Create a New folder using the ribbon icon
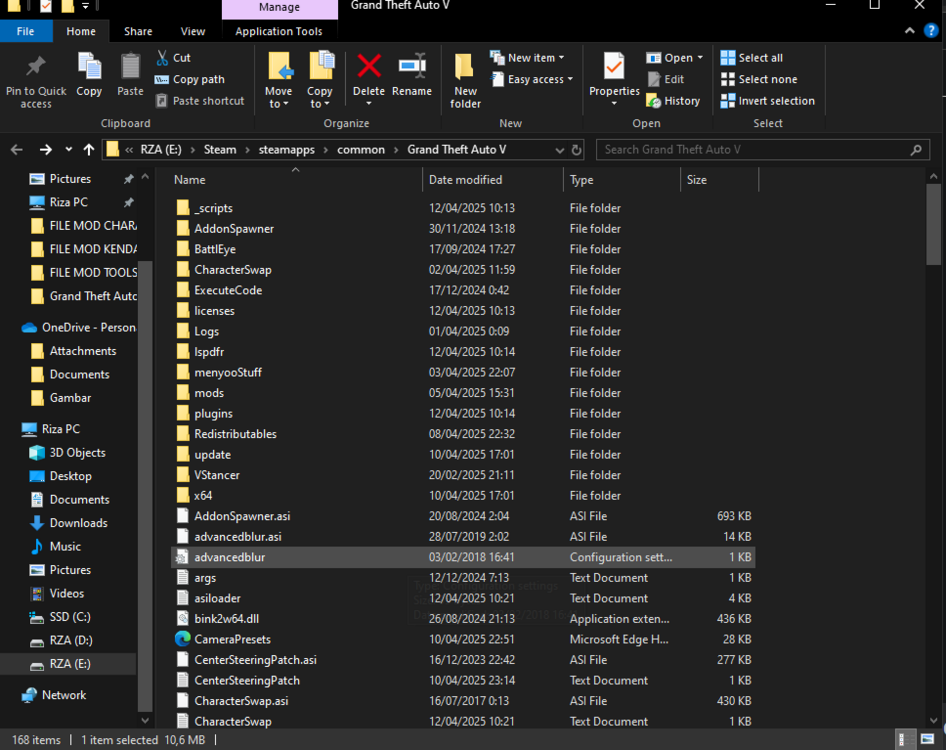The width and height of the screenshot is (946, 750). 464,78
